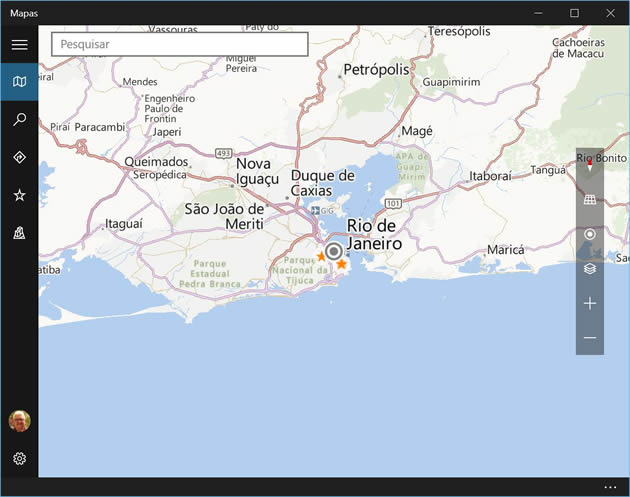The image size is (630, 497).
Task: Click the Rio de Janeiro map label
Action: pos(374,235)
